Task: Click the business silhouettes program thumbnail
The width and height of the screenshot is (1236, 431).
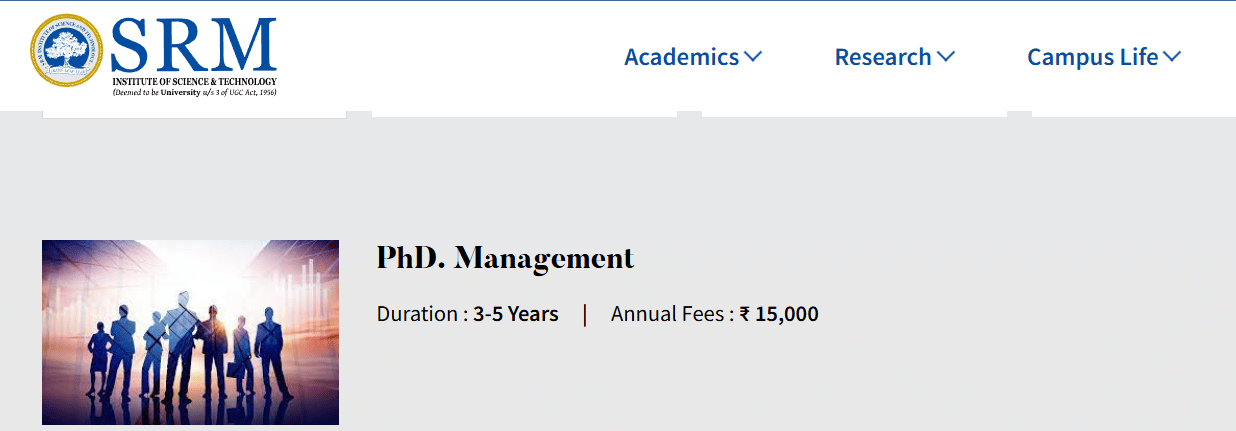Action: (190, 332)
